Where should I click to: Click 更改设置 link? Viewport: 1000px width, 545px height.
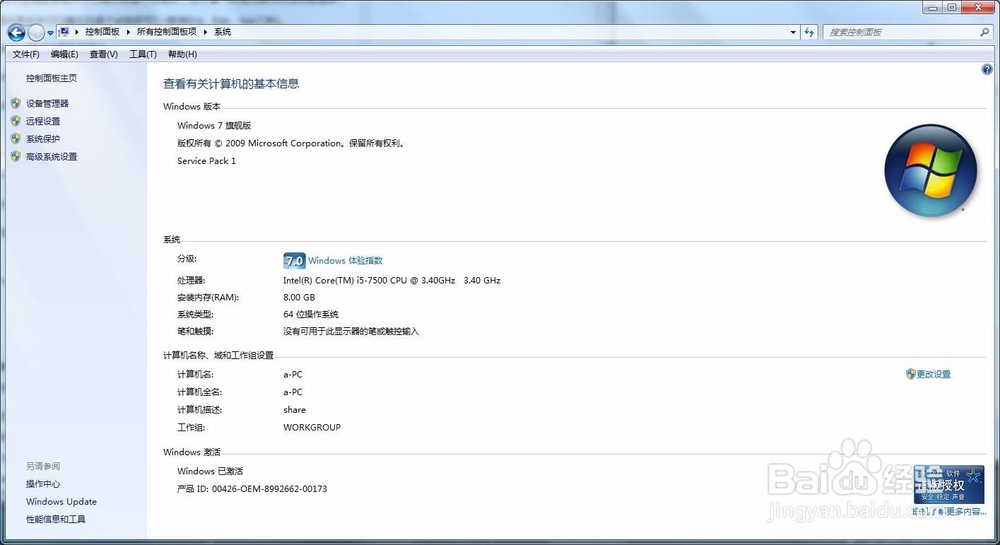point(934,374)
